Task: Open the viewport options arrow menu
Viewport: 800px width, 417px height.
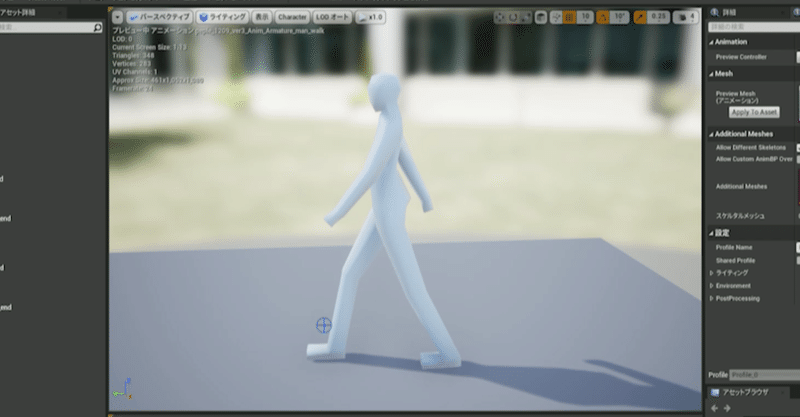Action: 117,17
